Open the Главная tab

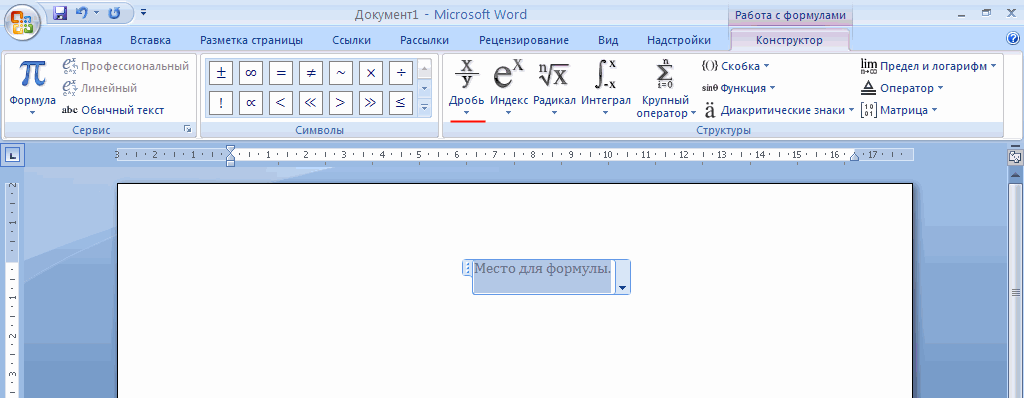click(81, 41)
